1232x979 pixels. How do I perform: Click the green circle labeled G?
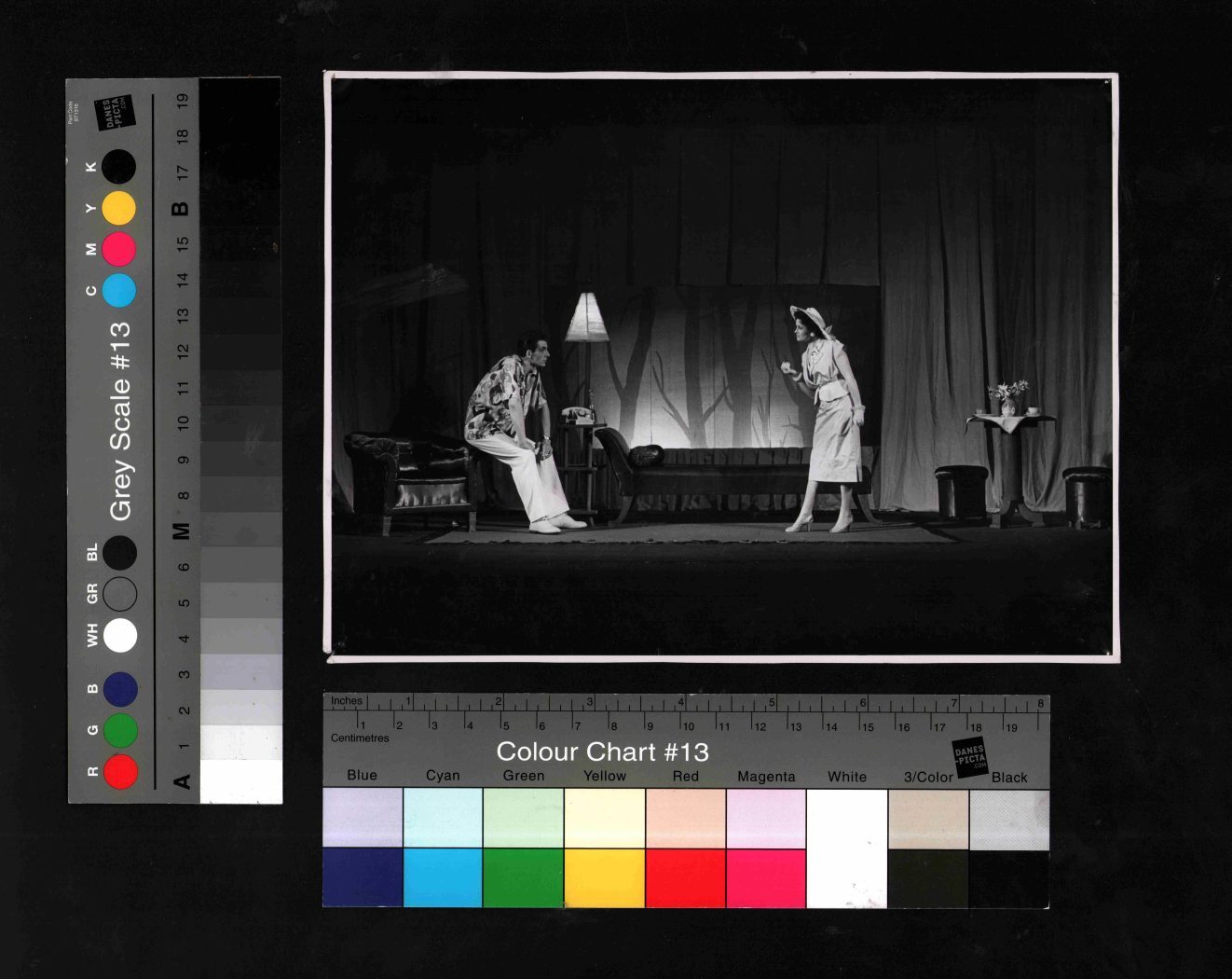(120, 730)
